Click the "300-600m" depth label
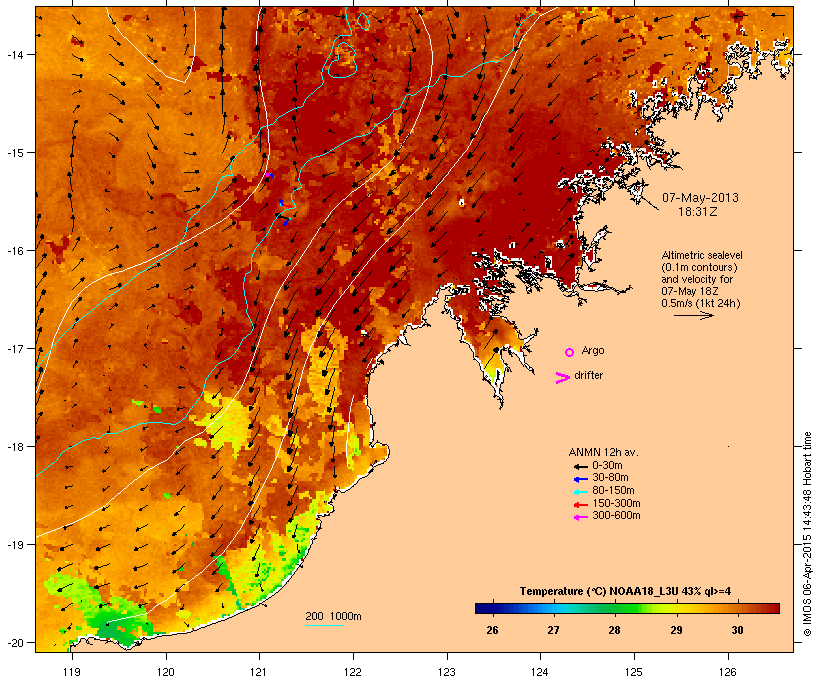This screenshot has height=680, width=820. [617, 516]
